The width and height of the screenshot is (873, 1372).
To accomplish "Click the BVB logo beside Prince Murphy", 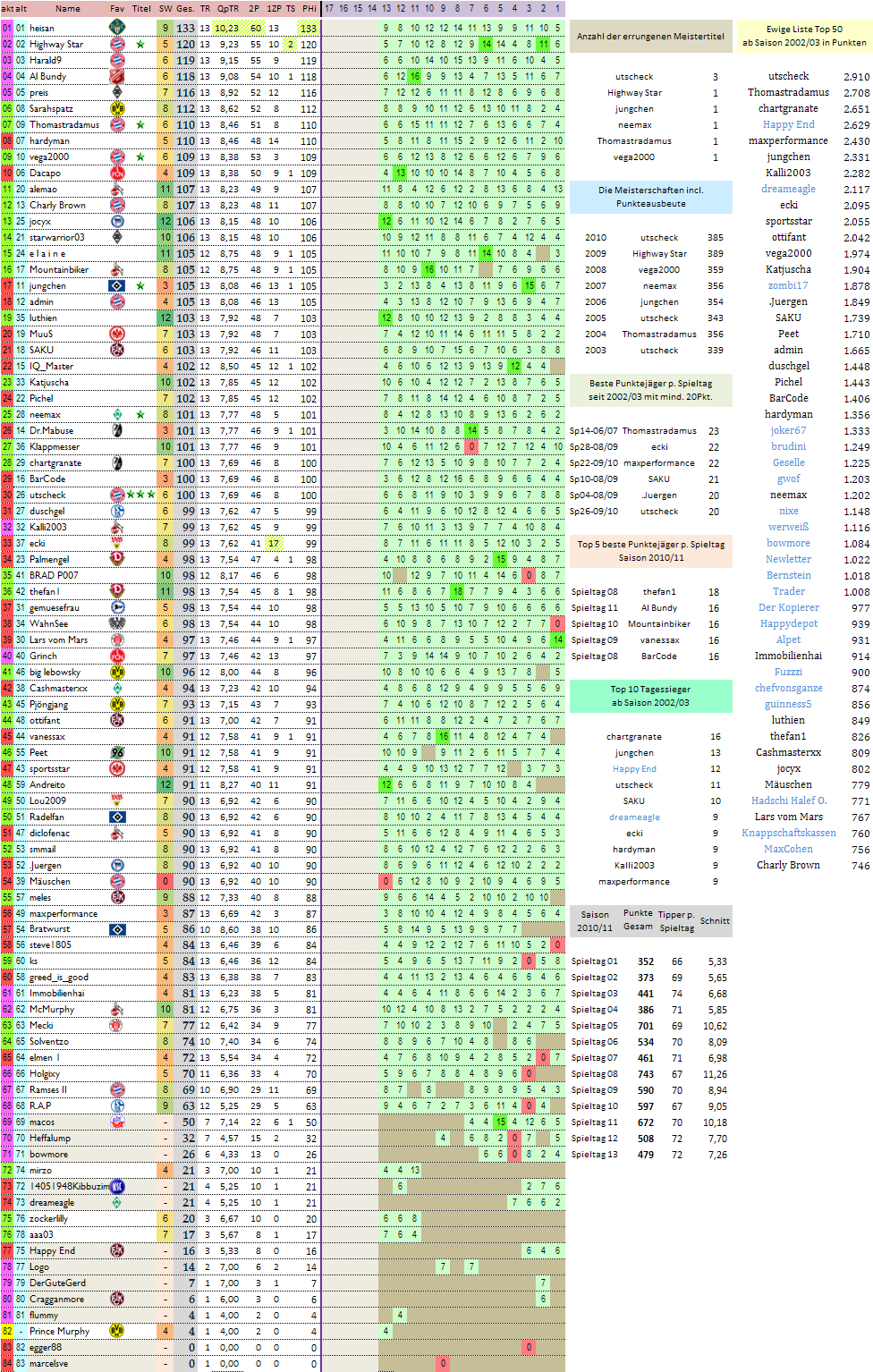I will [x=116, y=1331].
